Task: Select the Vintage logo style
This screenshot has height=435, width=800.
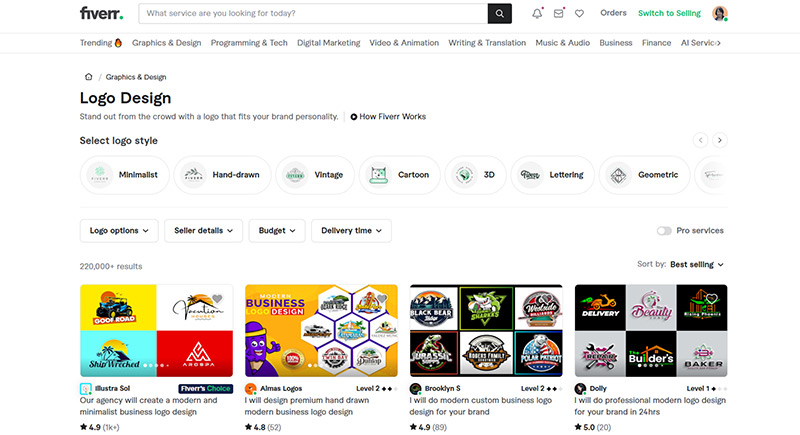Action: pos(315,175)
